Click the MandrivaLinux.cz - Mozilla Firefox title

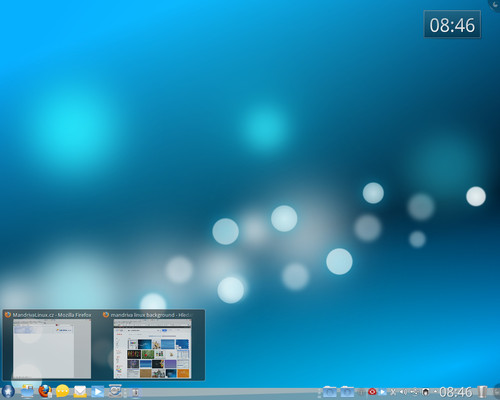click(x=52, y=315)
